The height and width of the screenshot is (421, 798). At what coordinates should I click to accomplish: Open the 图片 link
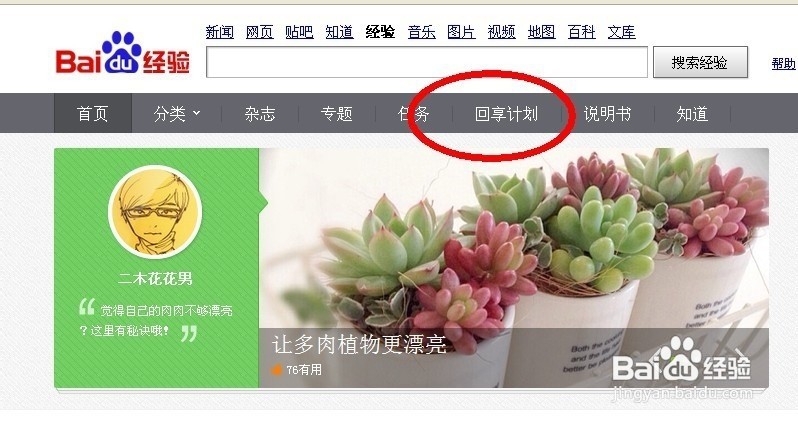point(461,32)
